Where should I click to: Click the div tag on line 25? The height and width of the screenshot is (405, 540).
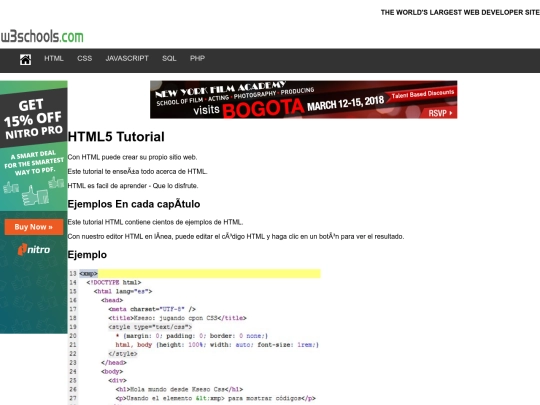pos(117,381)
